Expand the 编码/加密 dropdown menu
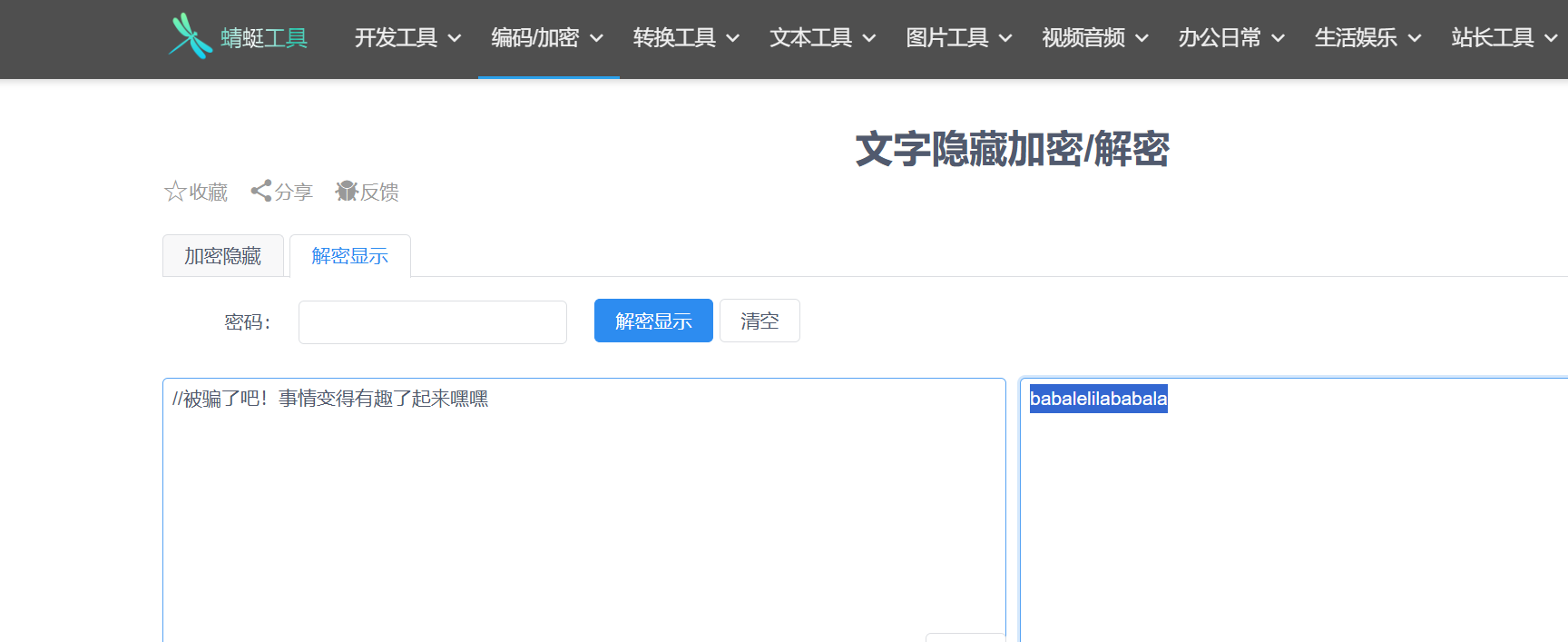 pos(547,38)
